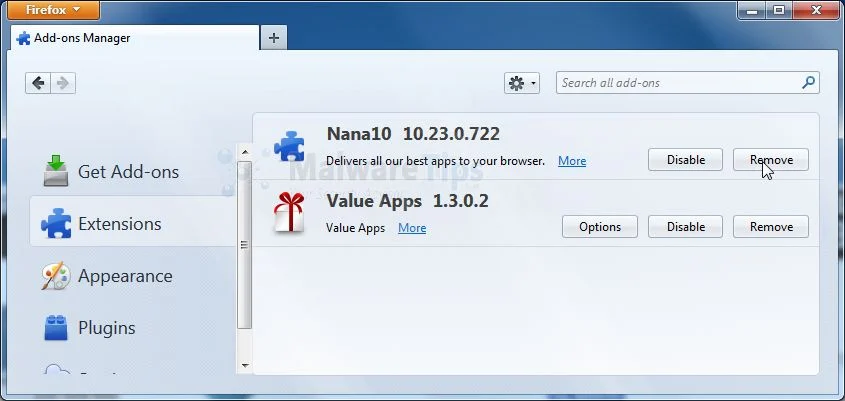Select the Add-ons Manager tab
The width and height of the screenshot is (845, 401).
point(135,38)
